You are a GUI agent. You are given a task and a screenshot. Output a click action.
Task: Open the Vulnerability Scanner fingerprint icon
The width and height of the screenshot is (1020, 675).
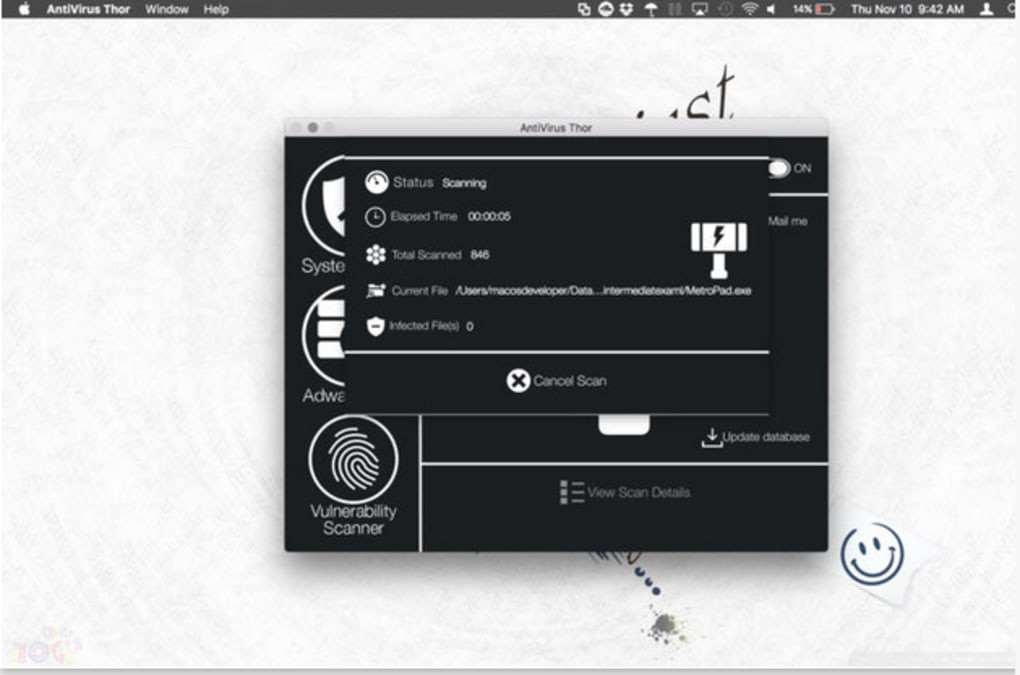click(x=353, y=460)
